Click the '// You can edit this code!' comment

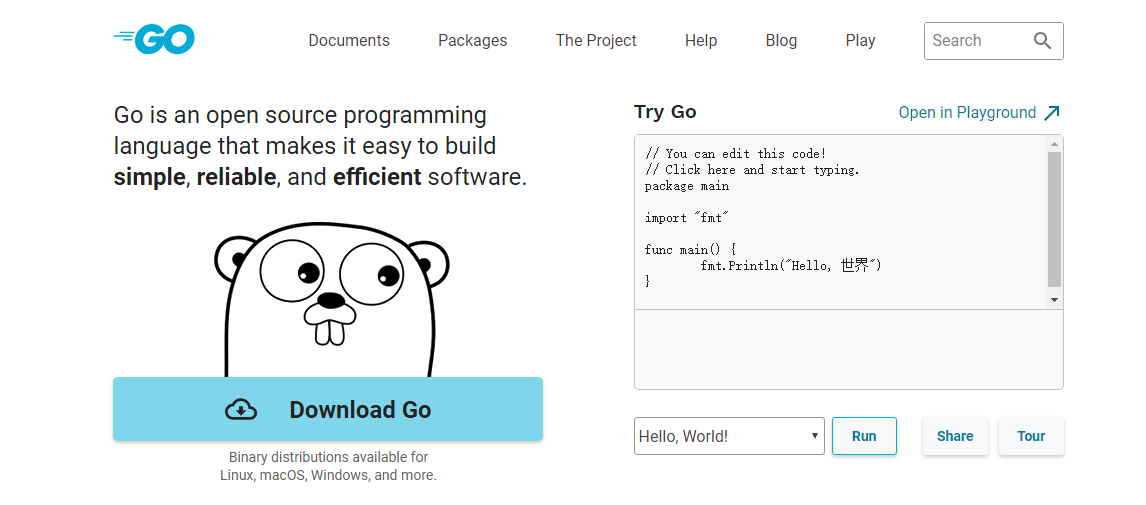coord(735,153)
